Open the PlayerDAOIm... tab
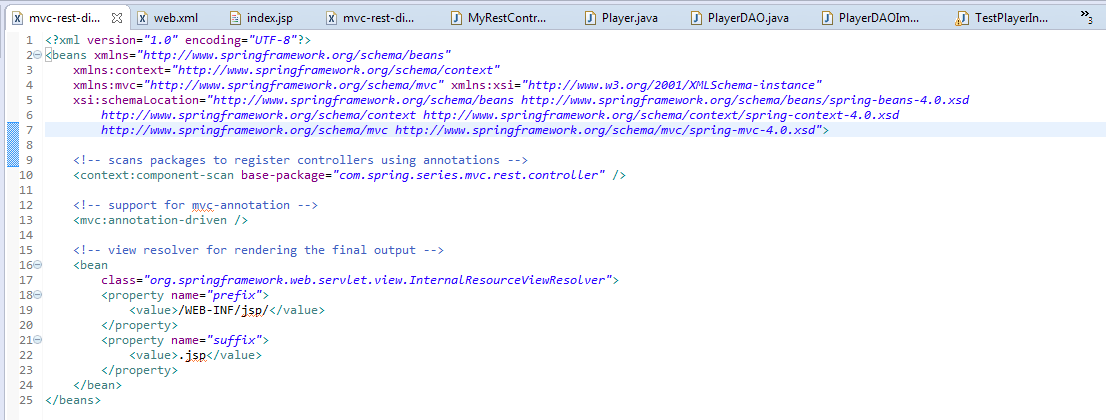Screen dimensions: 1106x420 click(x=871, y=18)
